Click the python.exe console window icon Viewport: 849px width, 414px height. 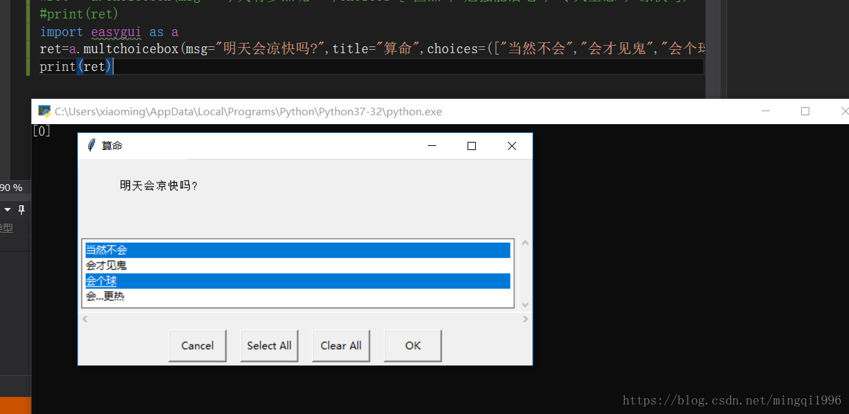click(44, 111)
